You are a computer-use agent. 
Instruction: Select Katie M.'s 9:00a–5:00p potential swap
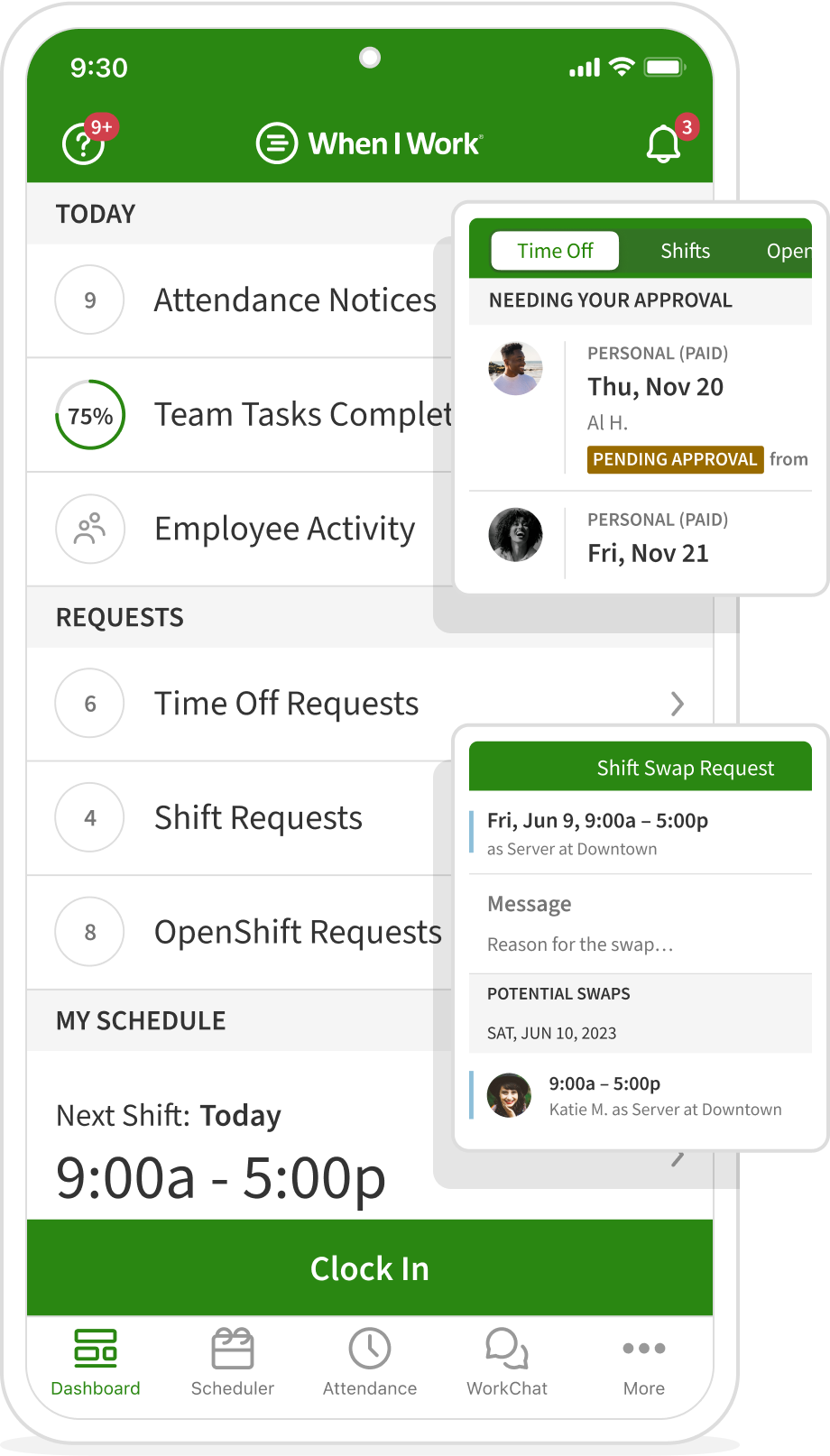(641, 1095)
